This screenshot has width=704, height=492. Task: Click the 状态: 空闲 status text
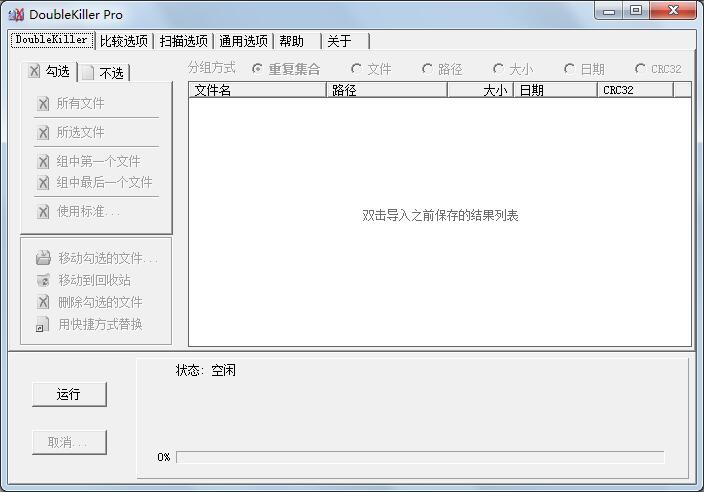point(206,370)
